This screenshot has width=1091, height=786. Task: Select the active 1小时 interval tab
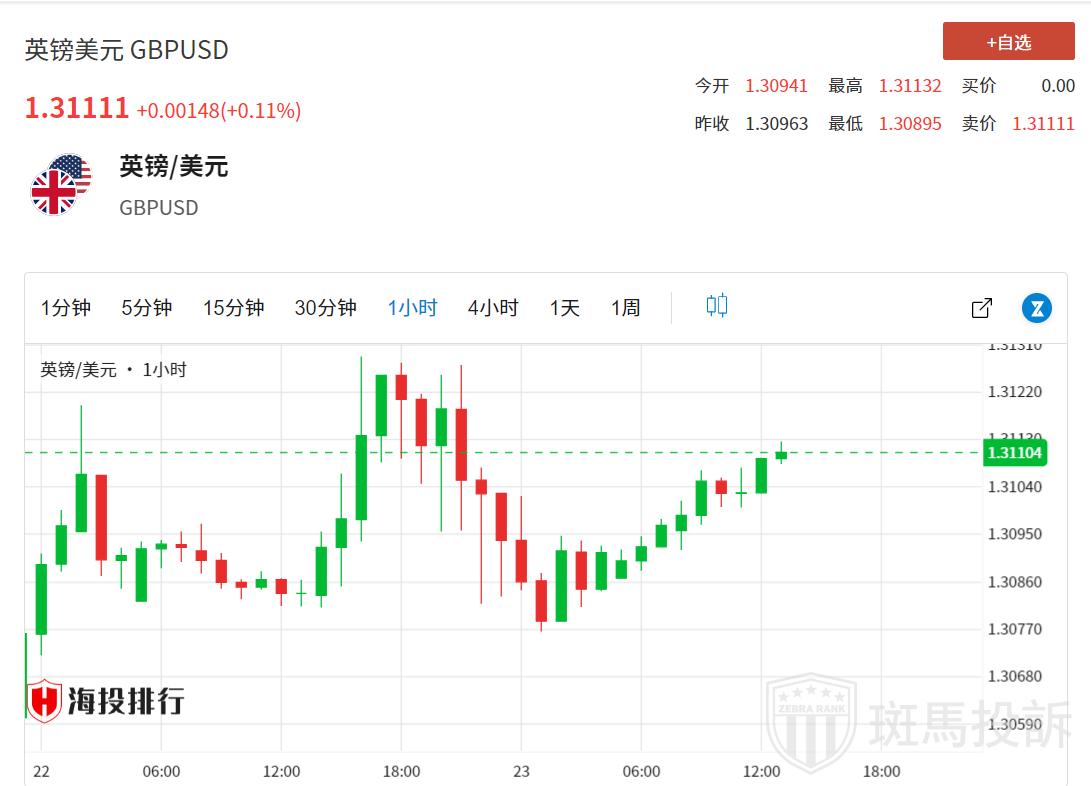[x=412, y=308]
